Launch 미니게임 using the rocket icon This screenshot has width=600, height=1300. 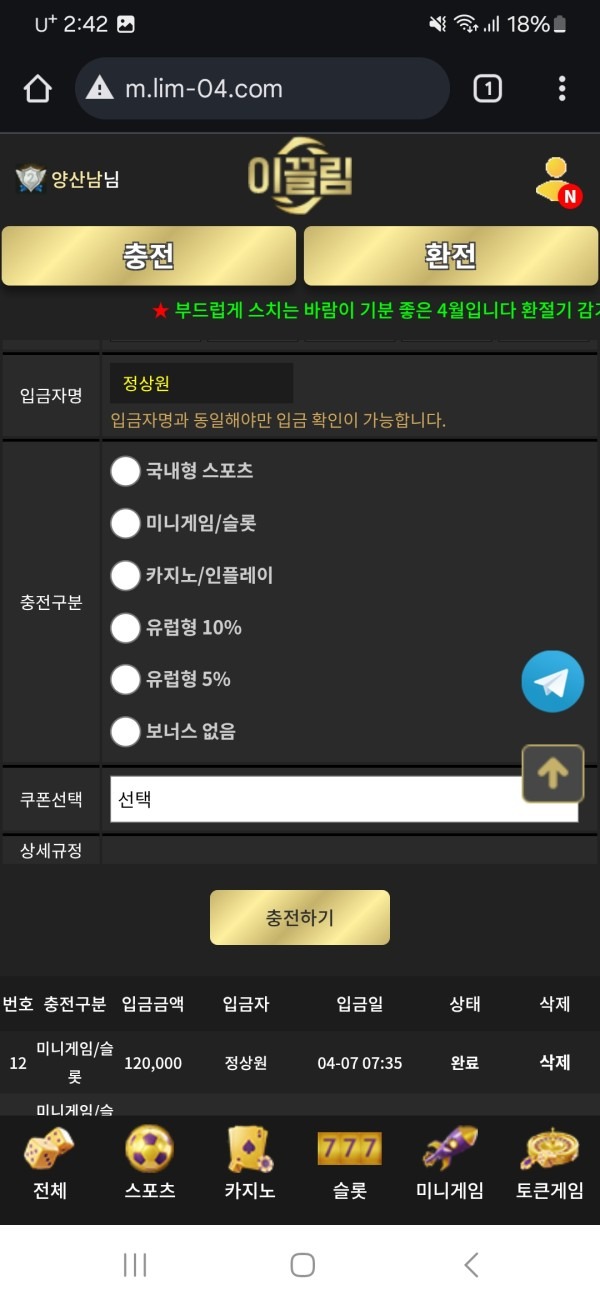[447, 1150]
